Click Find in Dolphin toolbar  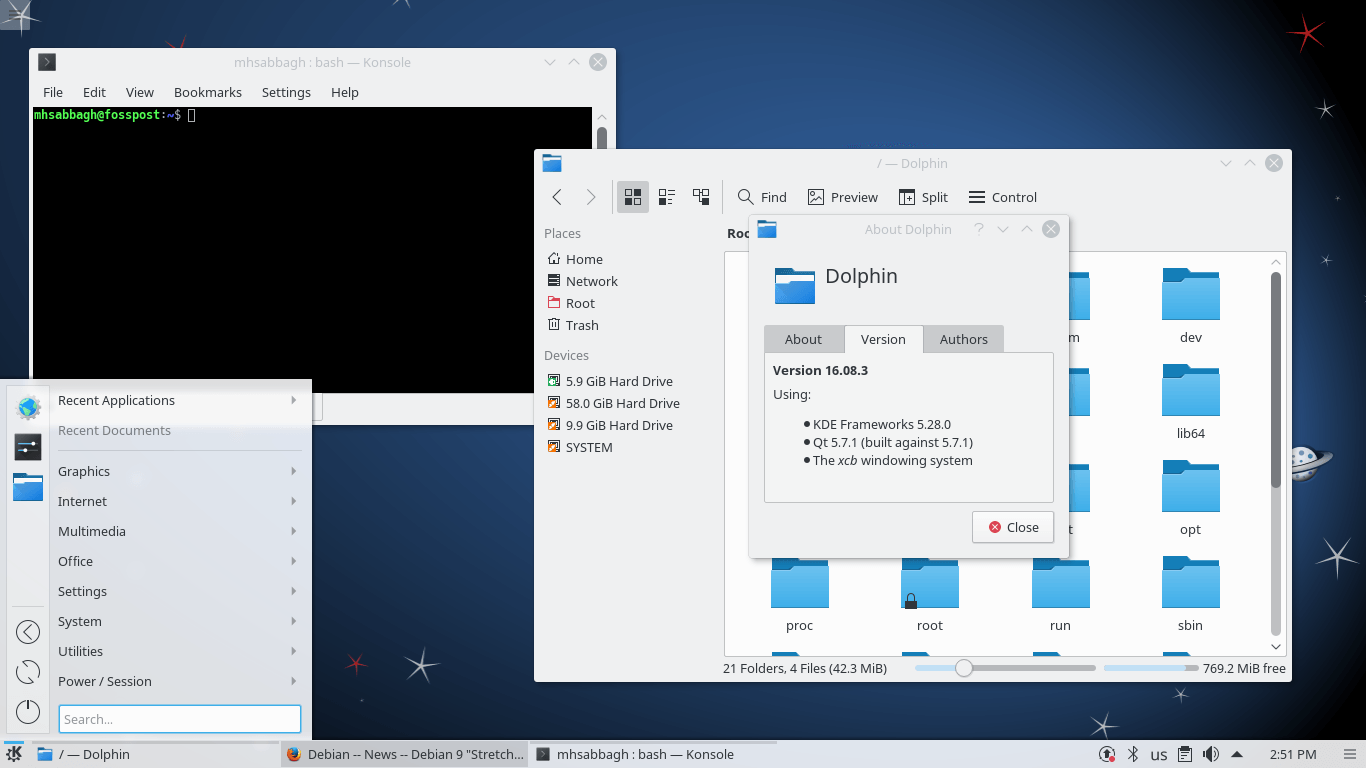coord(762,197)
